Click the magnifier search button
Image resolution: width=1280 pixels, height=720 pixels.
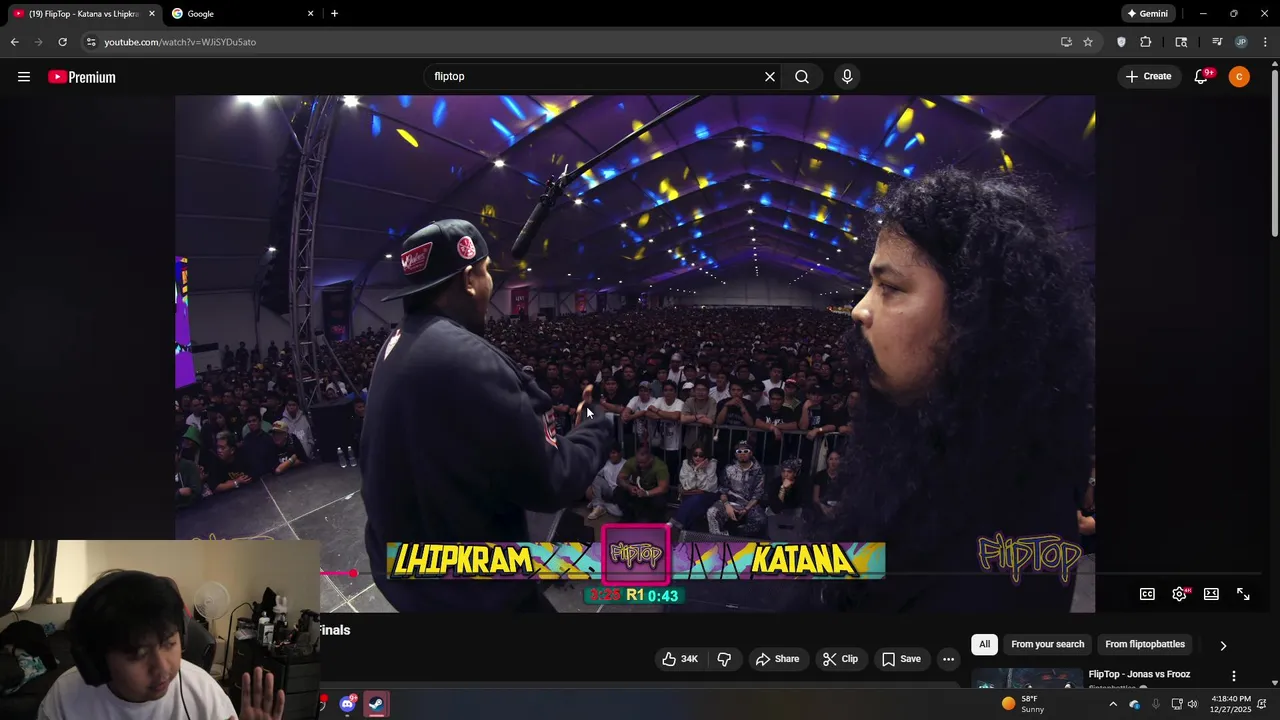[802, 76]
